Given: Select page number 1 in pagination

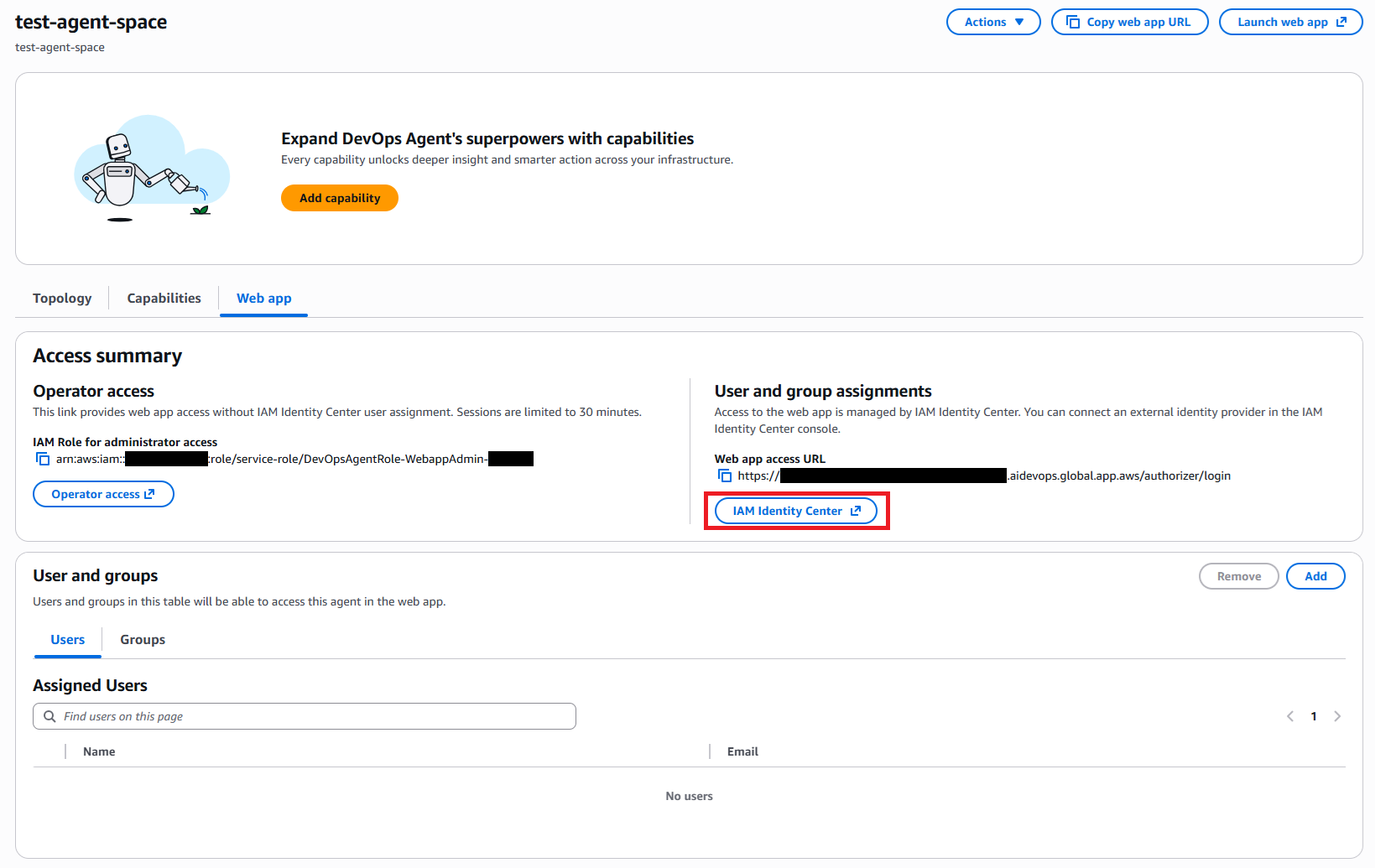Looking at the screenshot, I should tap(1314, 715).
